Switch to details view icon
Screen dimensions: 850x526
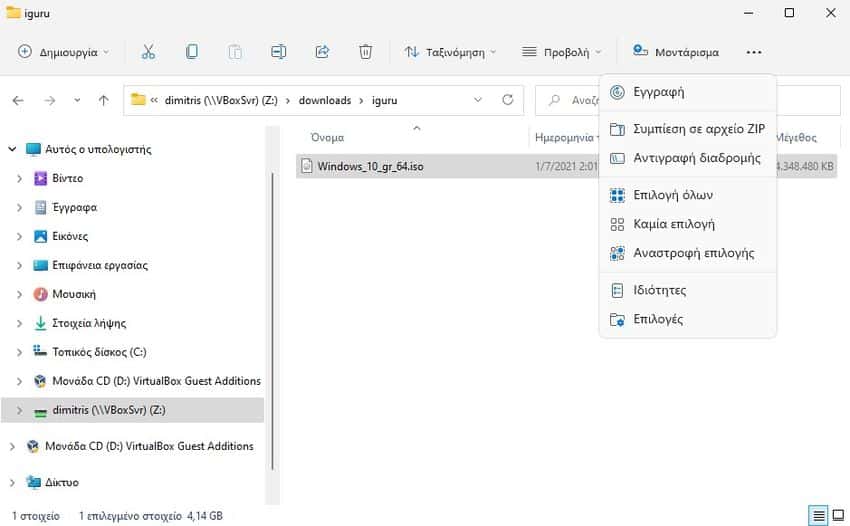coord(819,515)
